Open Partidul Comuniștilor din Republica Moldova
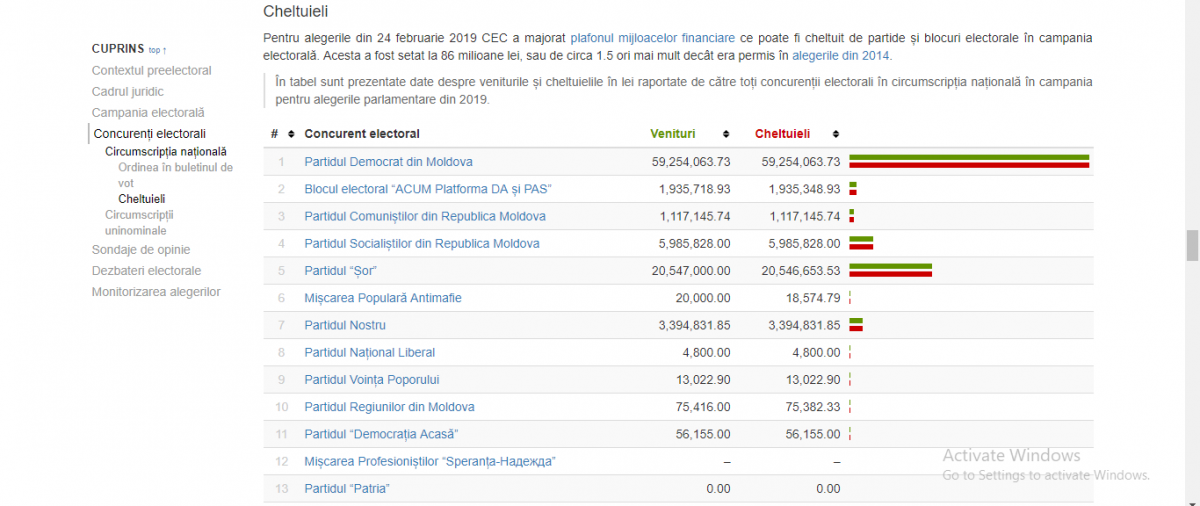Screen dimensions: 1200x506 point(425,216)
